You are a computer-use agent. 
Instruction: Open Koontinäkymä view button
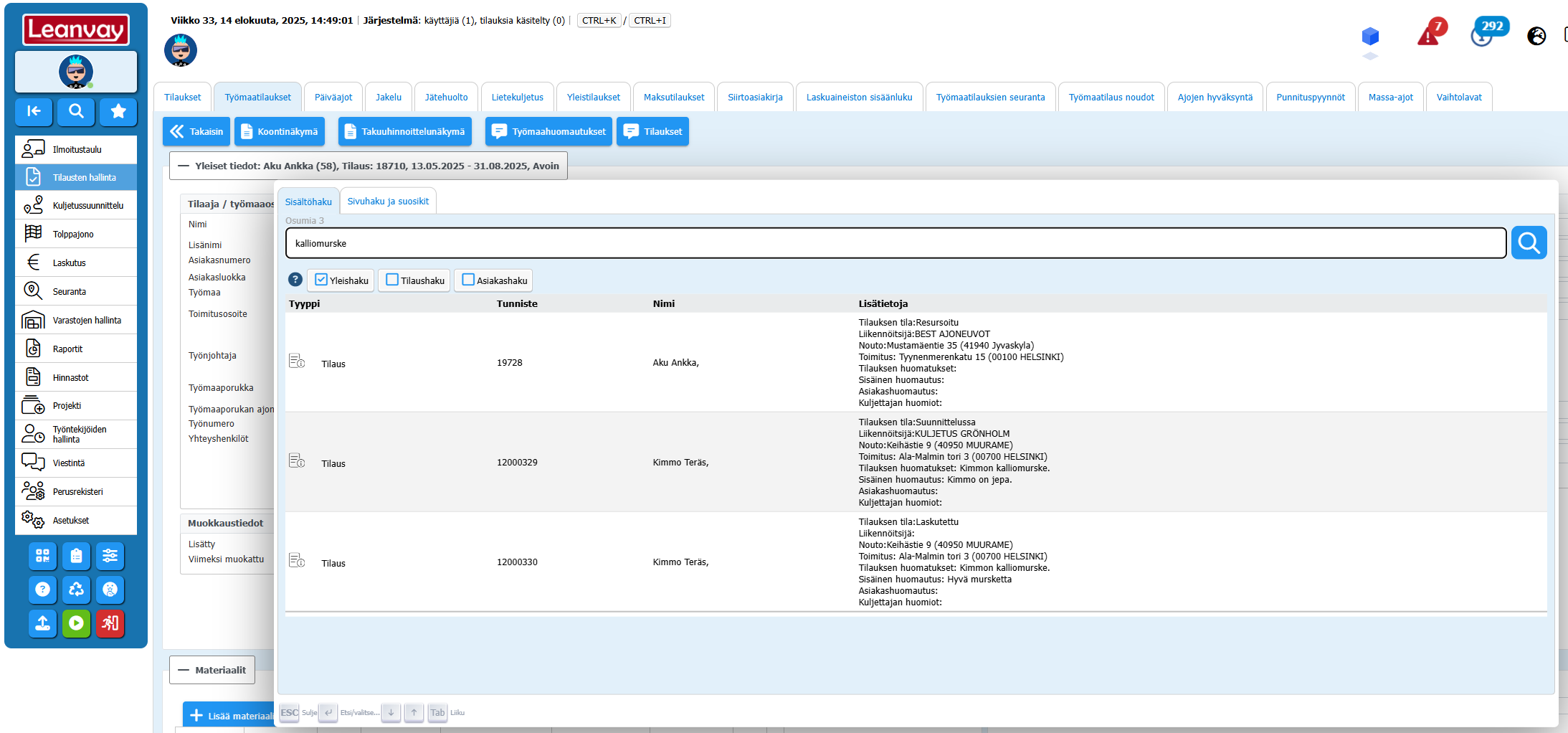[x=280, y=131]
